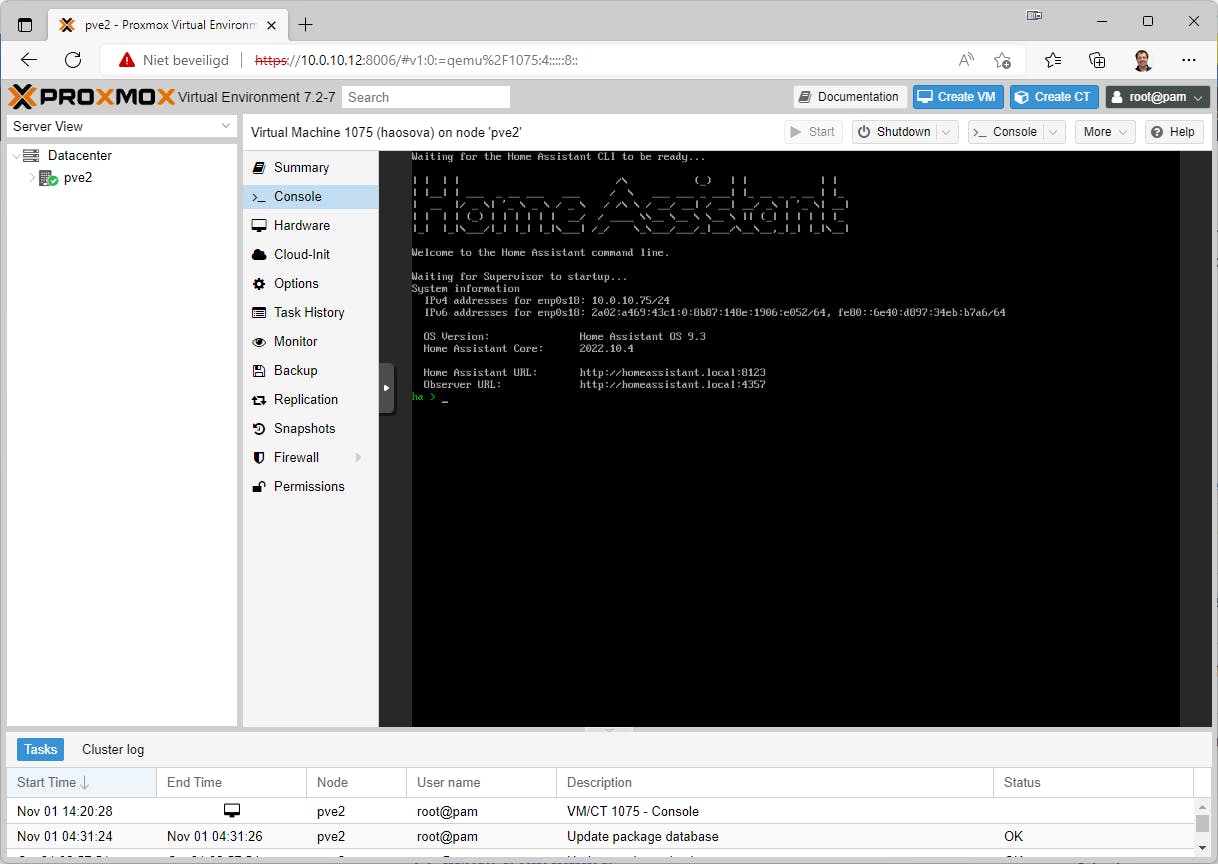Select Datacenter in the tree
The image size is (1218, 864).
[80, 155]
